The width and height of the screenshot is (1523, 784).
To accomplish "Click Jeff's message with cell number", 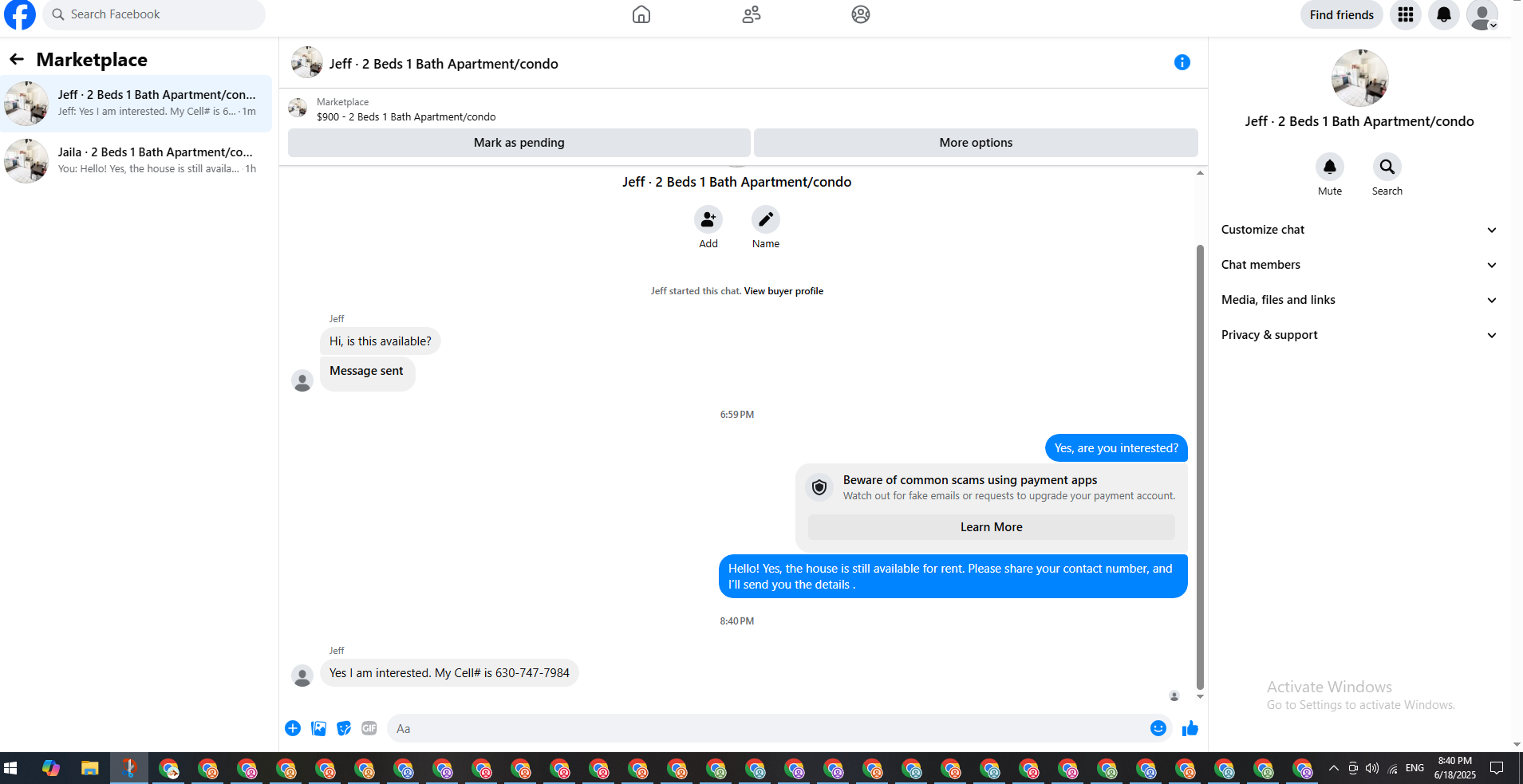I will pos(449,673).
